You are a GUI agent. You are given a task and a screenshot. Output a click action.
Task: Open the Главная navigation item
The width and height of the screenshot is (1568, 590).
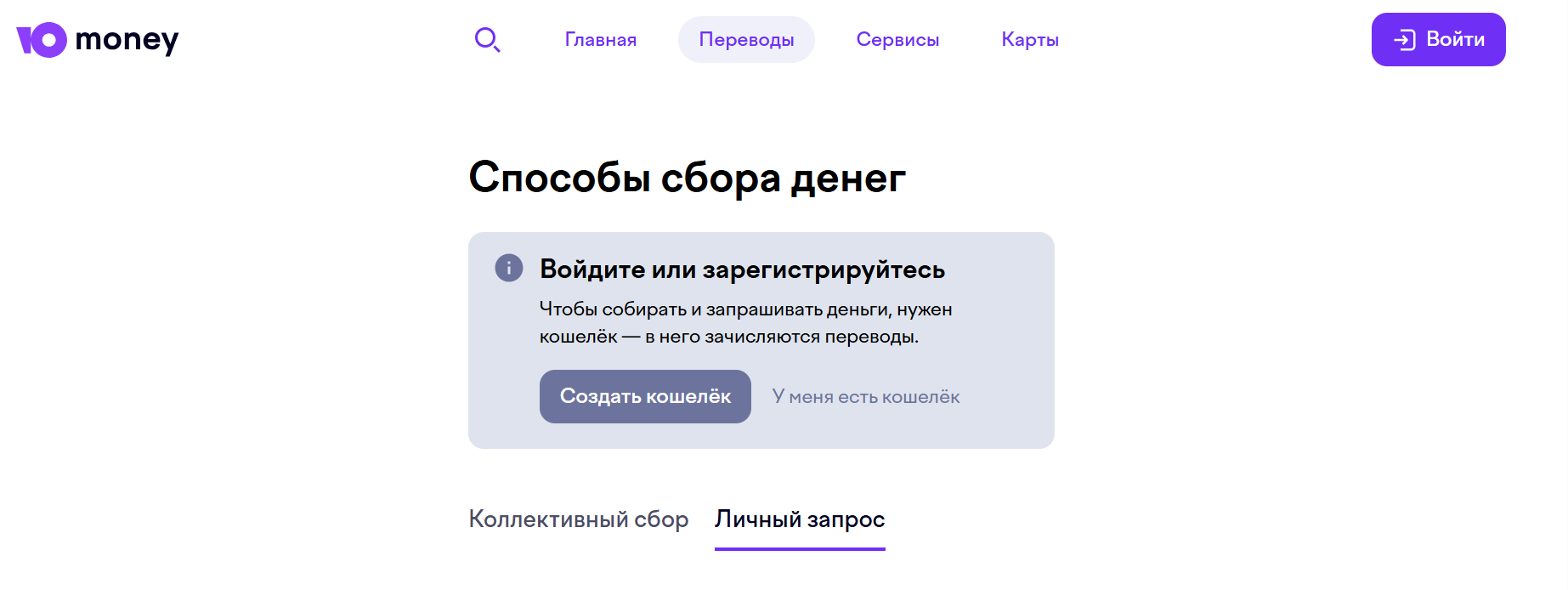(600, 39)
